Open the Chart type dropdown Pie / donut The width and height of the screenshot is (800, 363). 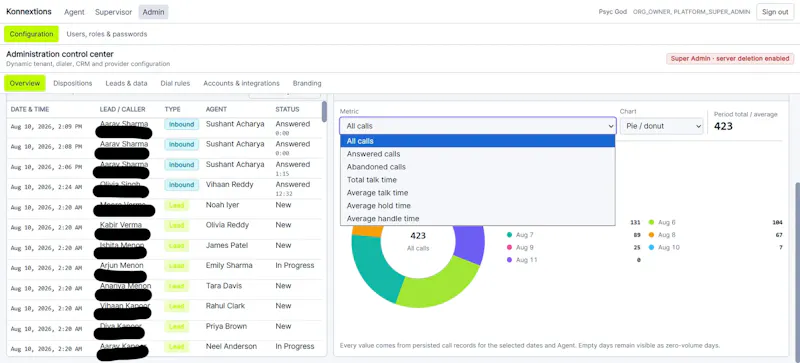[x=662, y=126]
